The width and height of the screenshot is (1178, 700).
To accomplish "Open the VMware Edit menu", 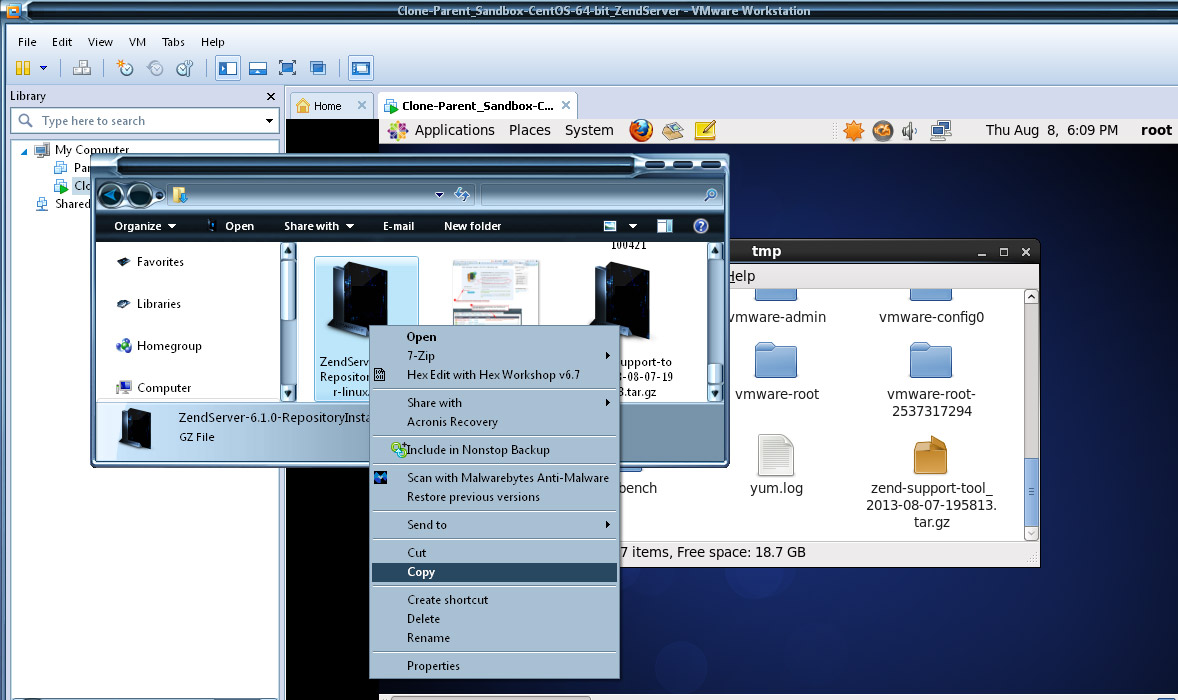I will 62,42.
